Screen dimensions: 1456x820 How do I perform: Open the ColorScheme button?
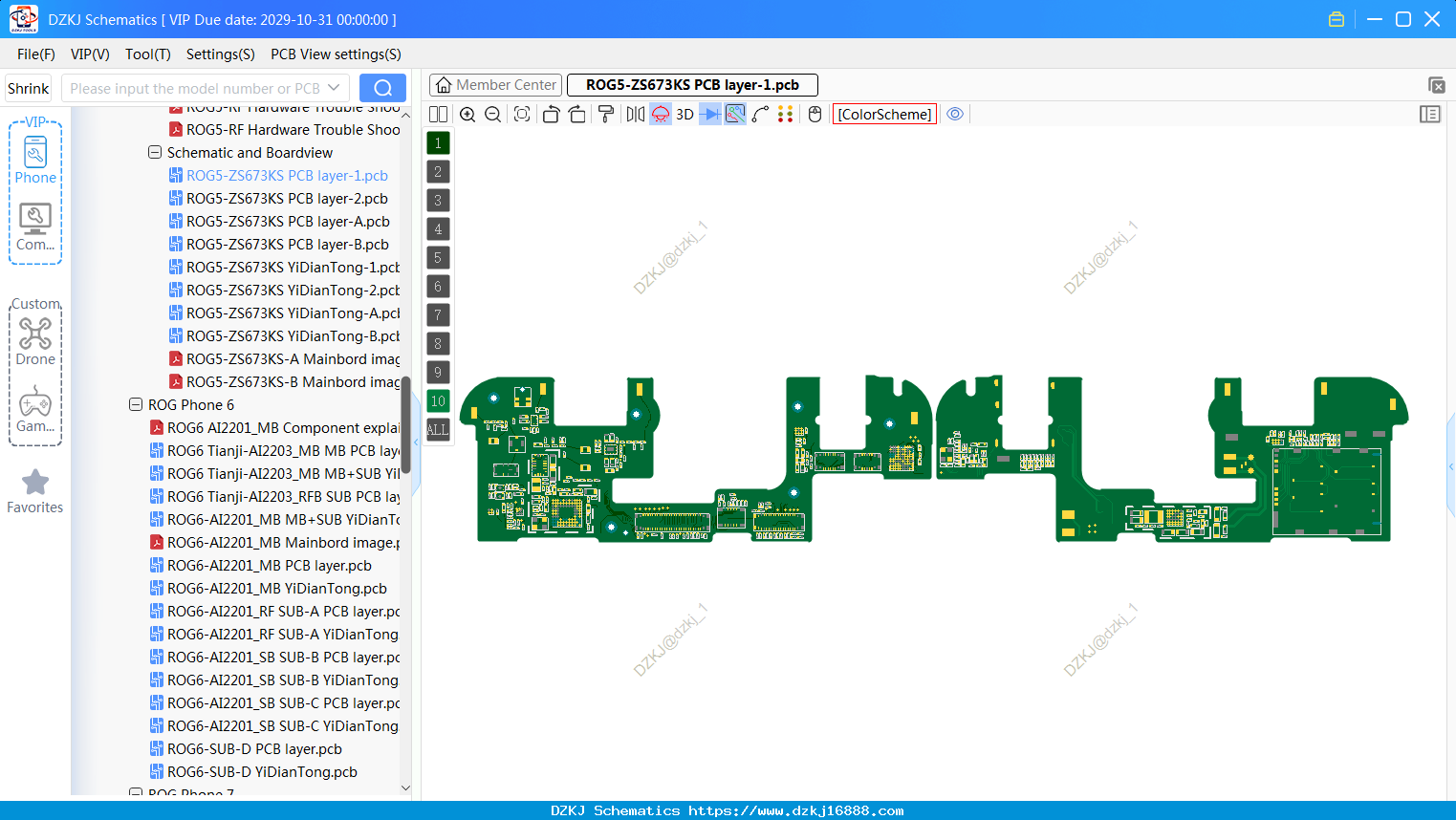click(x=884, y=115)
